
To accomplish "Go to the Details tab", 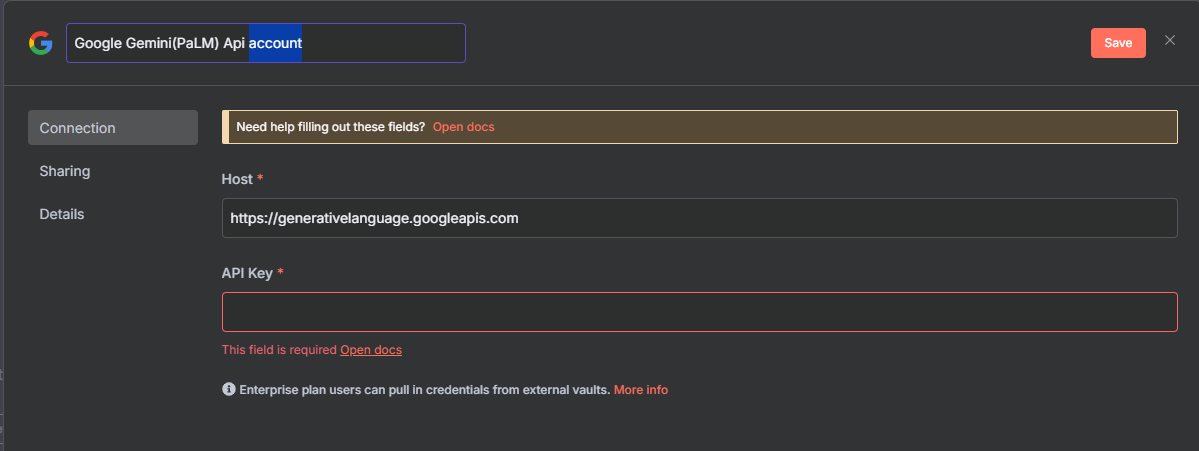I will [62, 214].
